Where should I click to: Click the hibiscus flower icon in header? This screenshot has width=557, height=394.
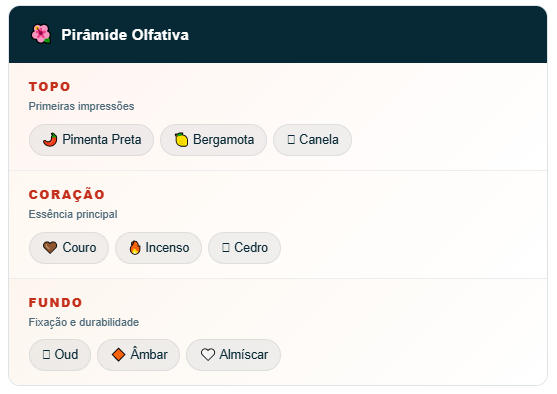tap(41, 34)
